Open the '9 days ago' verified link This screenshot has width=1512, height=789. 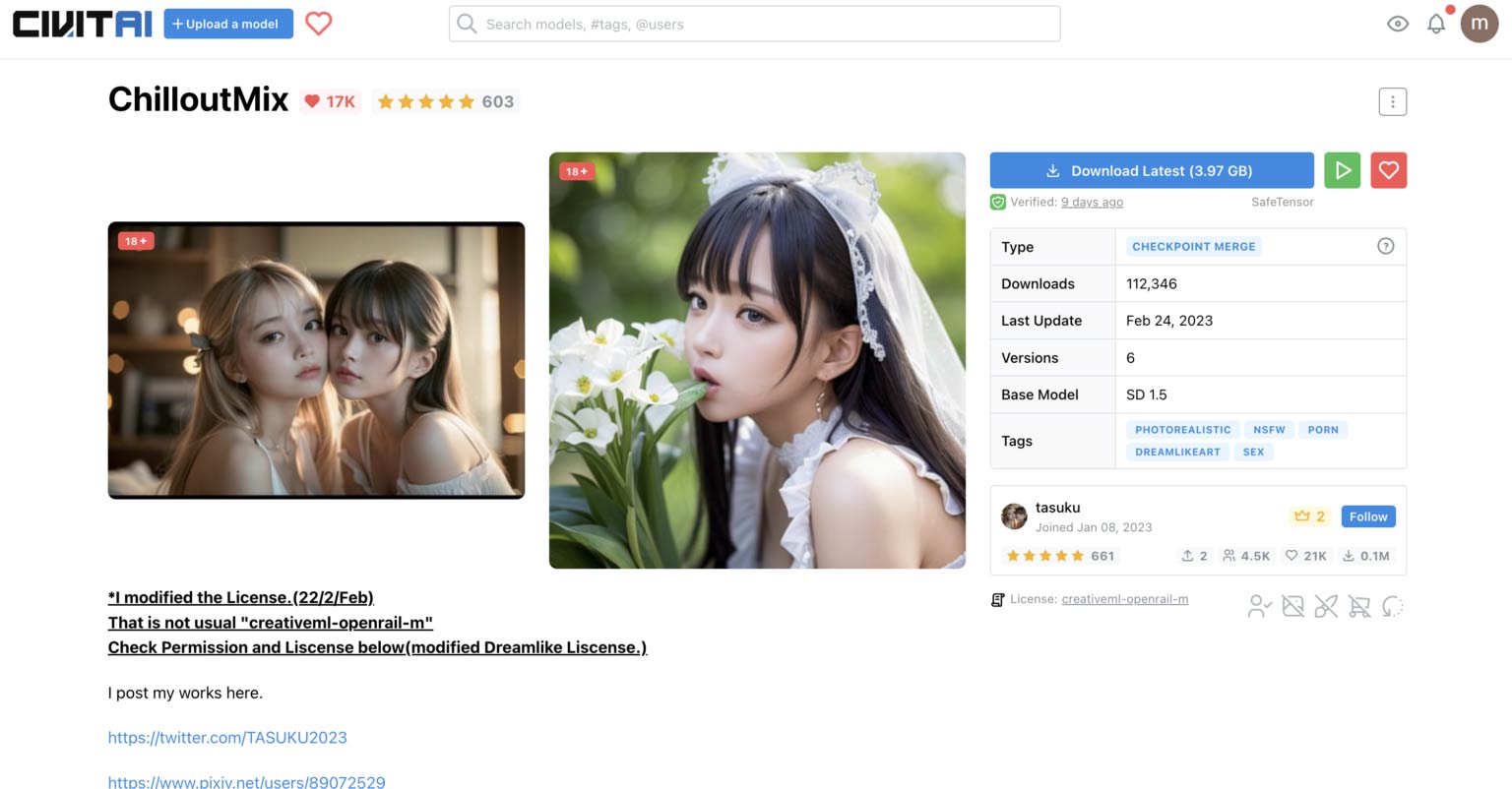(x=1092, y=202)
